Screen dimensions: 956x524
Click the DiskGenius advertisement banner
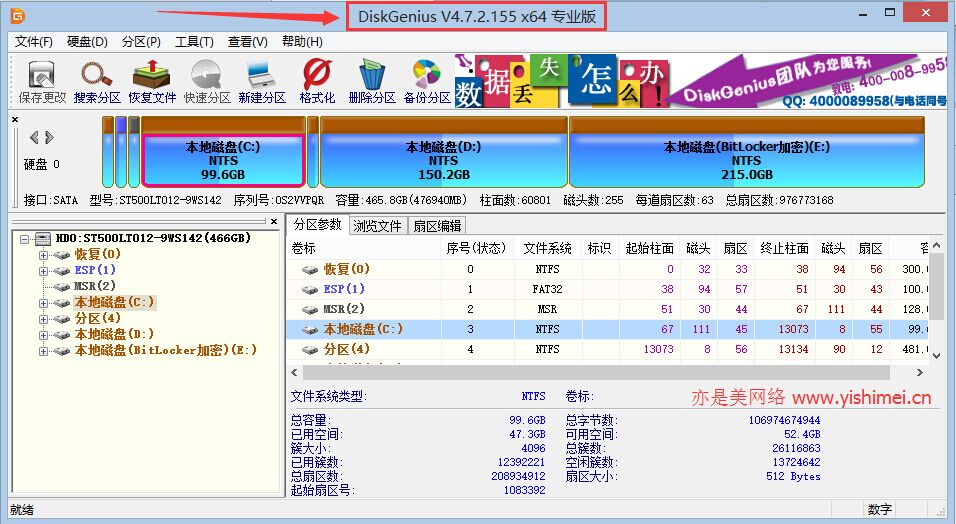click(800, 81)
